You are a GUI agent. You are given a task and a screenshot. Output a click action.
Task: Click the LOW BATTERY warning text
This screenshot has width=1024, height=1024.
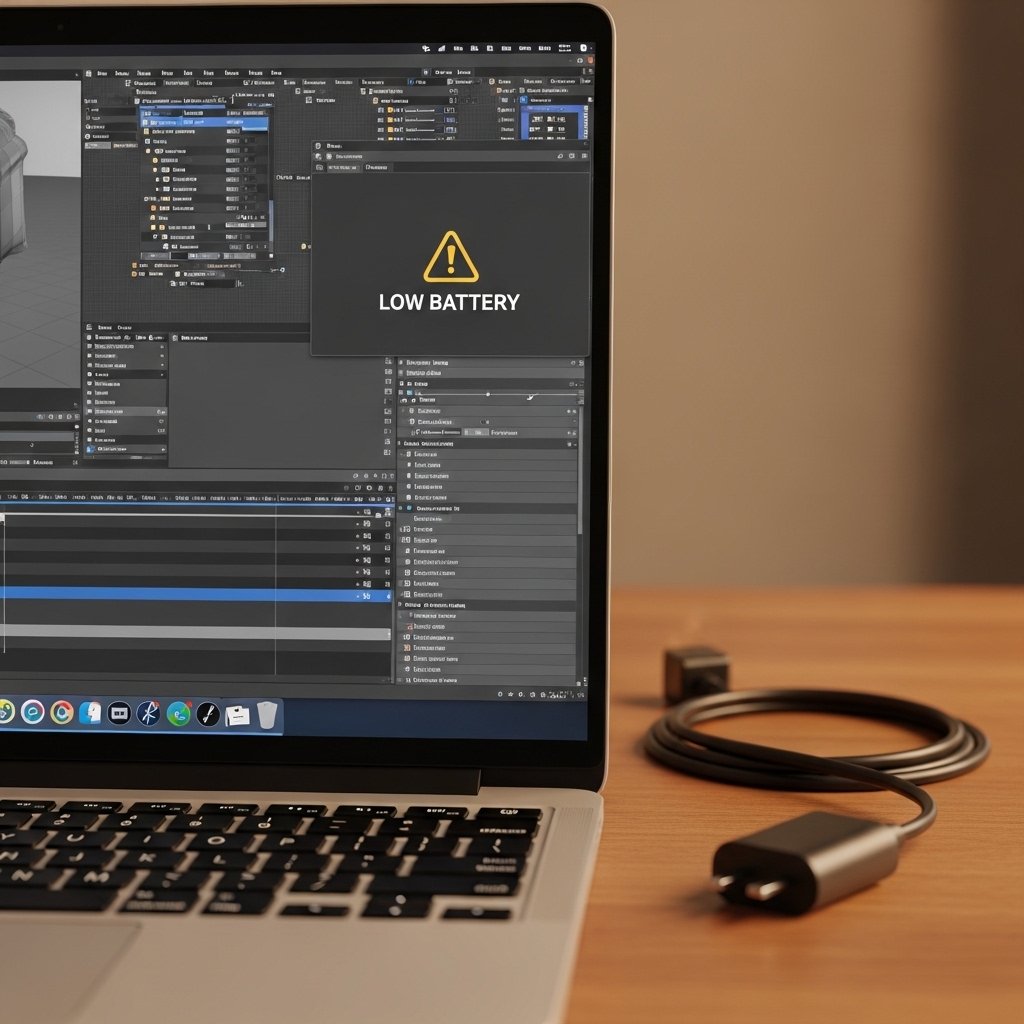449,303
